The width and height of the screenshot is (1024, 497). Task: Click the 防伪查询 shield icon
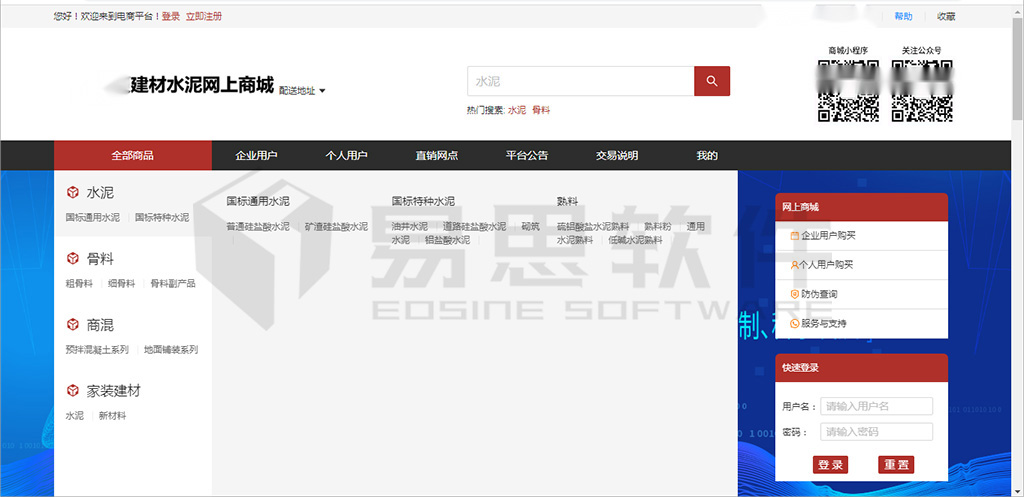(x=795, y=294)
